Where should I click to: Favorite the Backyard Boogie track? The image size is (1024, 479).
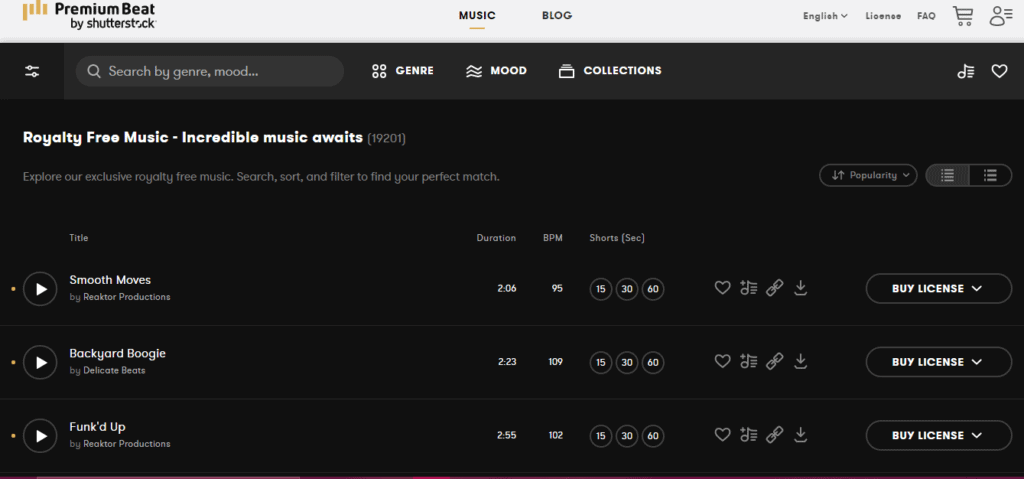click(722, 361)
